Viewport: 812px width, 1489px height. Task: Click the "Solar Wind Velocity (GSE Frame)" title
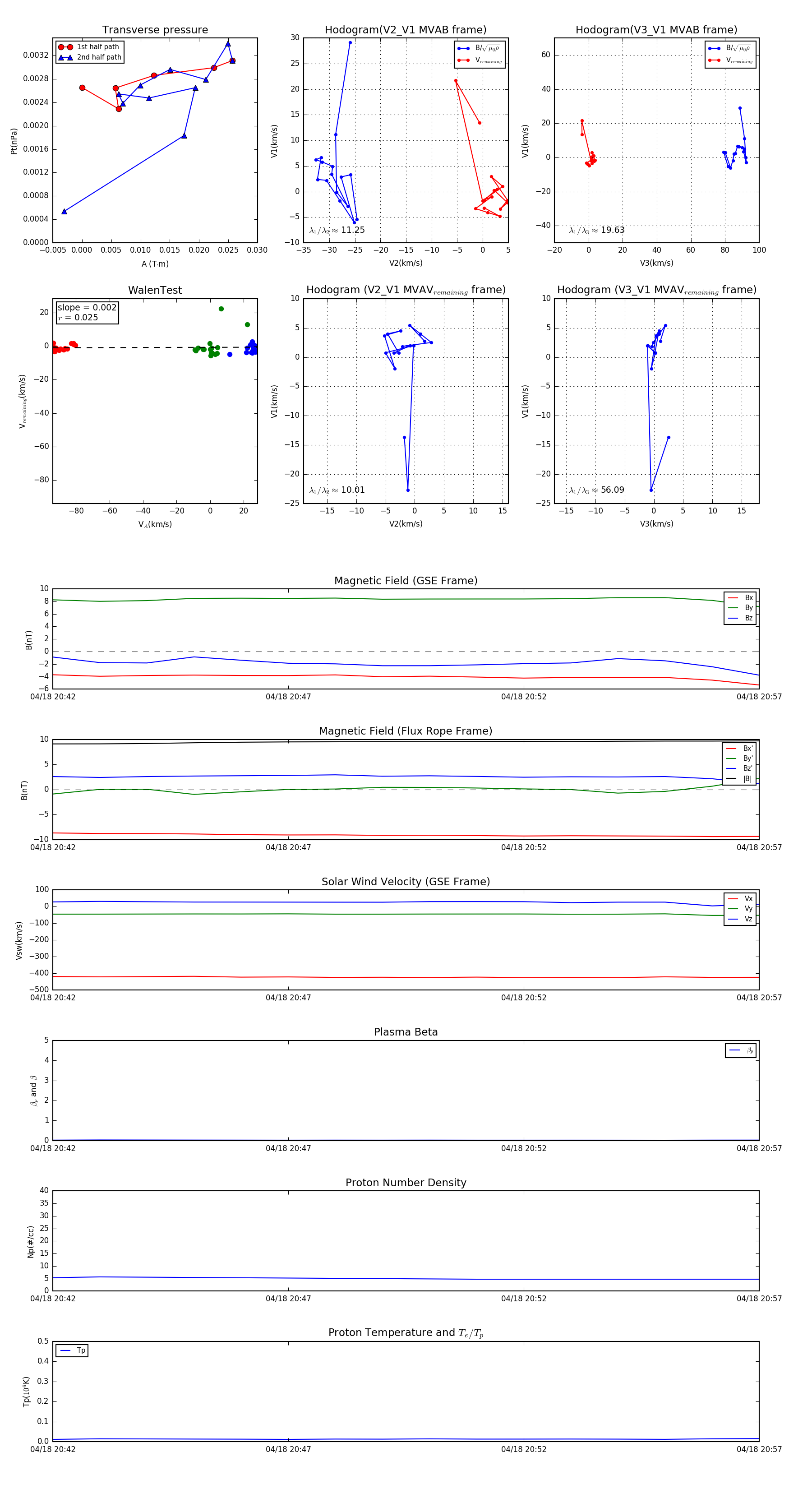[x=406, y=882]
